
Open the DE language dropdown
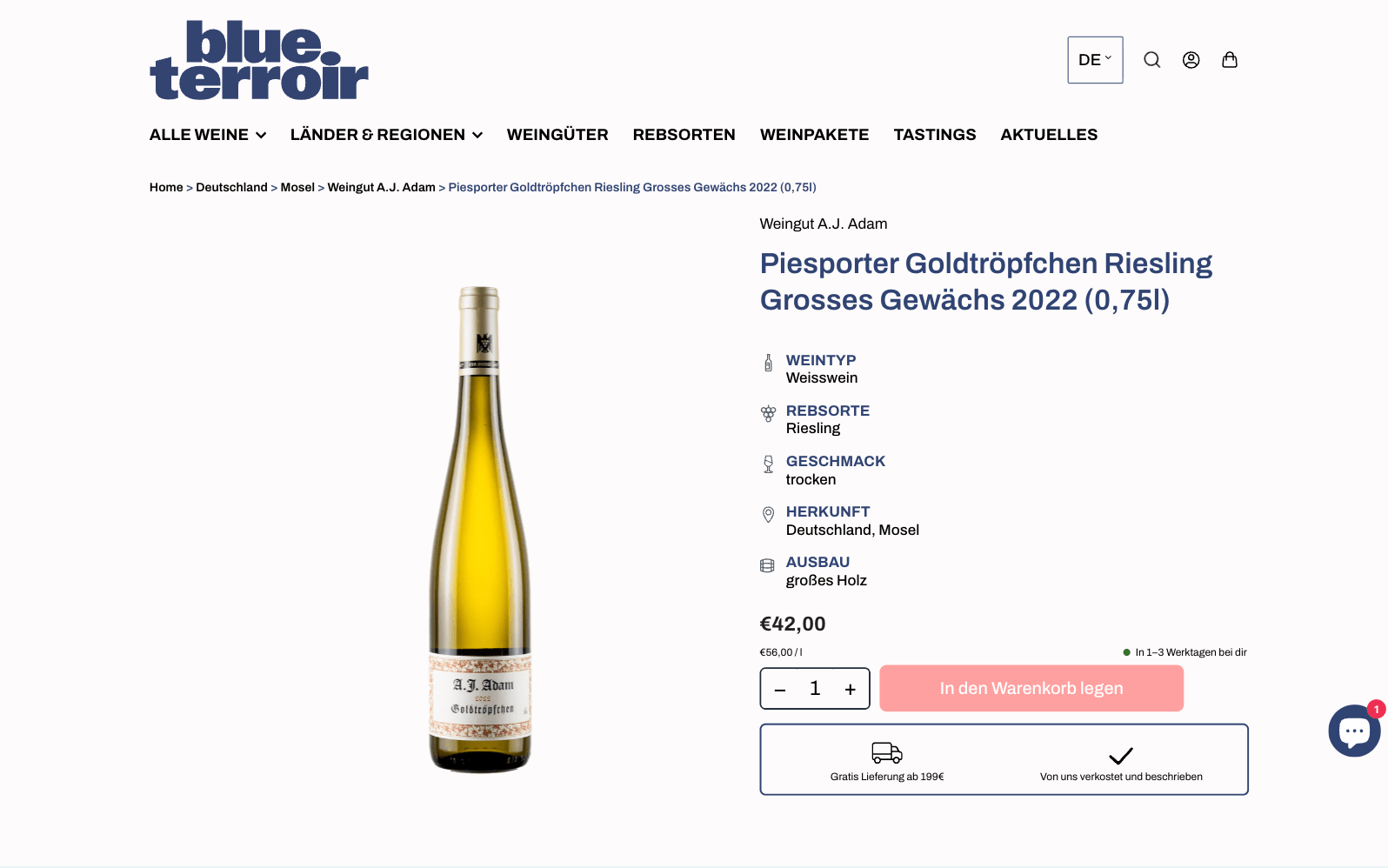coord(1095,60)
